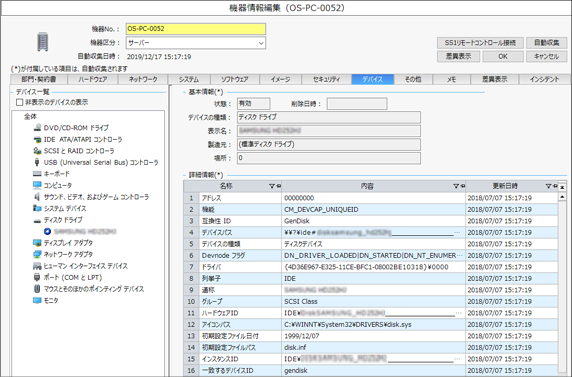
Task: Close the details grid with the x icon
Action: coord(562,187)
